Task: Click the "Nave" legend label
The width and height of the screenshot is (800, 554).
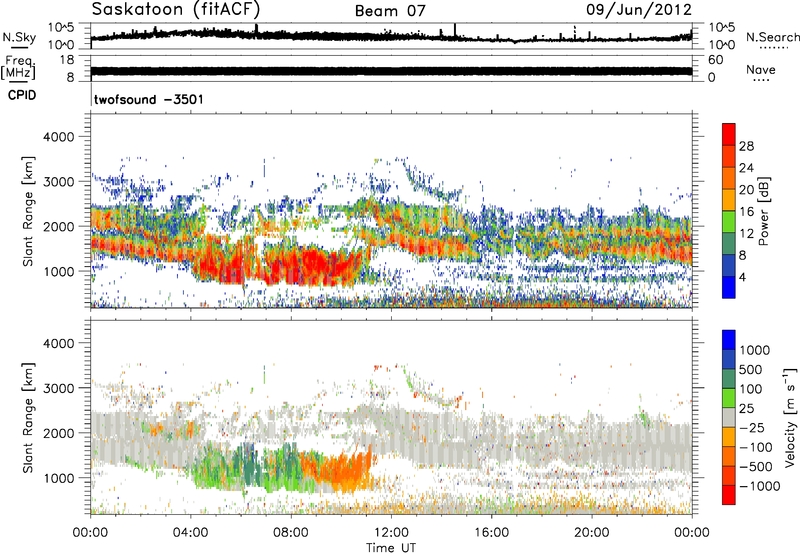Action: 761,69
